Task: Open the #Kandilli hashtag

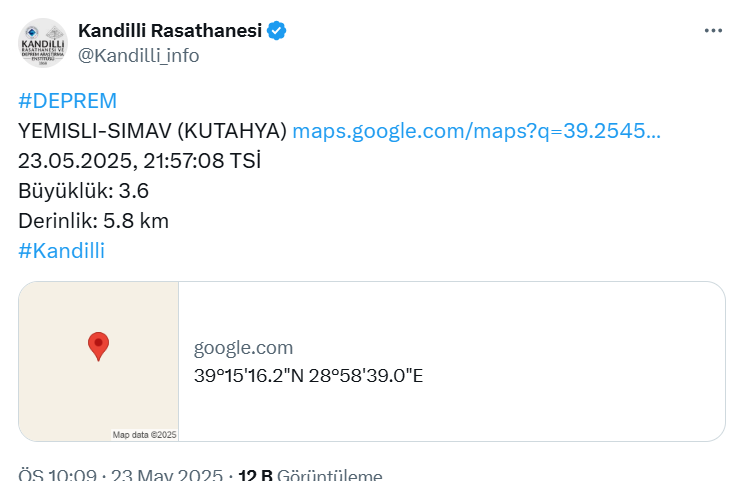Action: (62, 251)
